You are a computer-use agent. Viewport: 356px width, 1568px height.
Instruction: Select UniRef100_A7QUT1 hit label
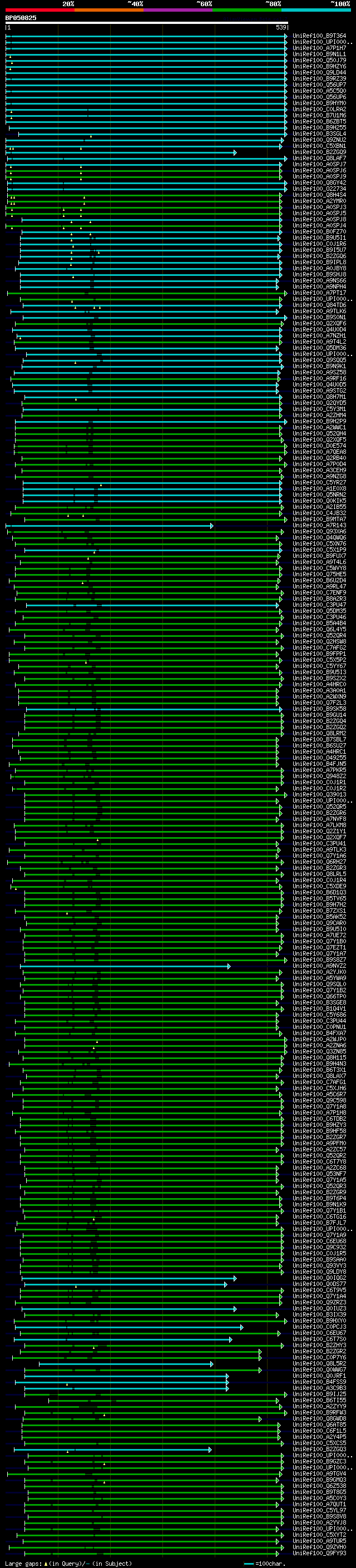pyautogui.click(x=319, y=1504)
